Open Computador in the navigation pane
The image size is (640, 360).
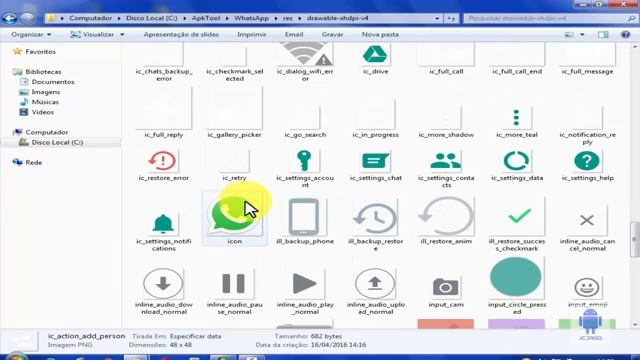47,132
